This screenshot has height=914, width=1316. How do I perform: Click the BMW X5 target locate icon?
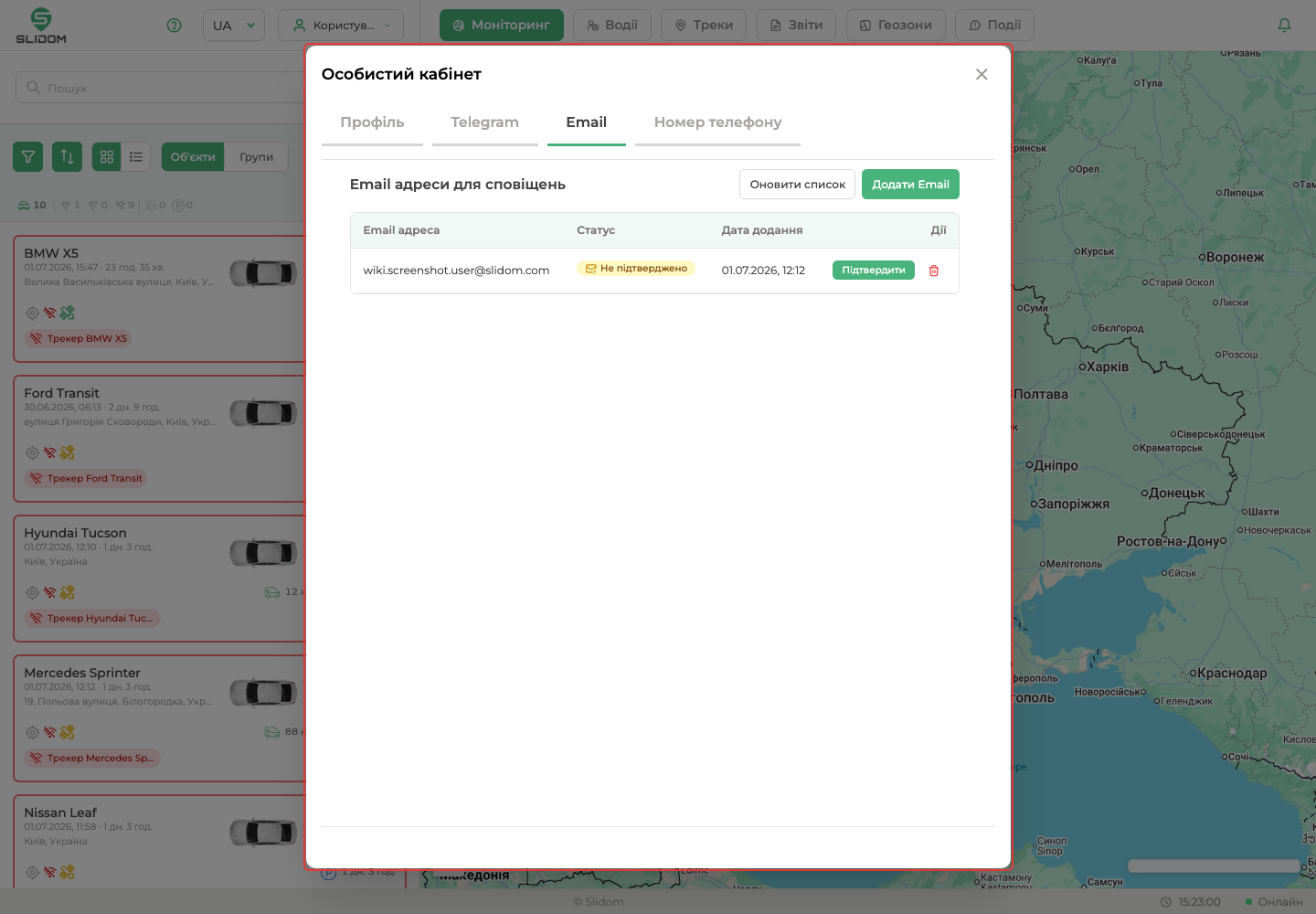click(x=32, y=313)
